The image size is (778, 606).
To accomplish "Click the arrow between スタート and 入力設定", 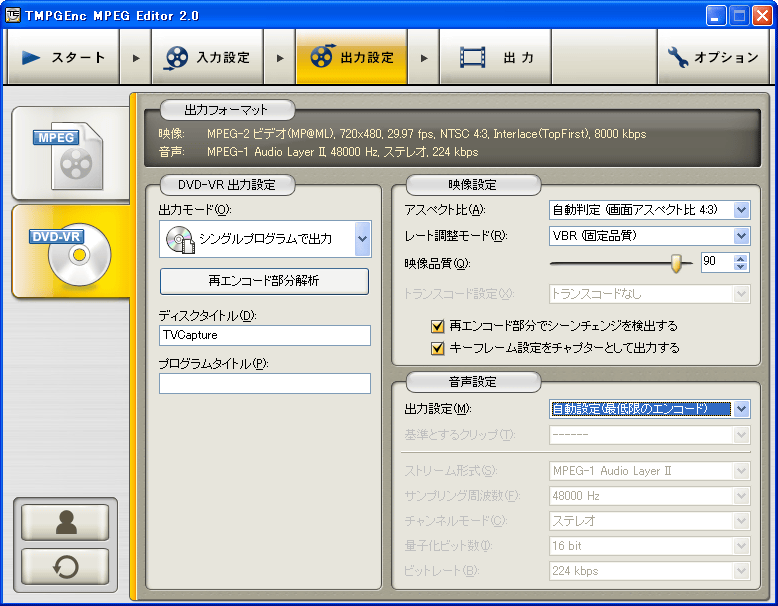I will [136, 58].
